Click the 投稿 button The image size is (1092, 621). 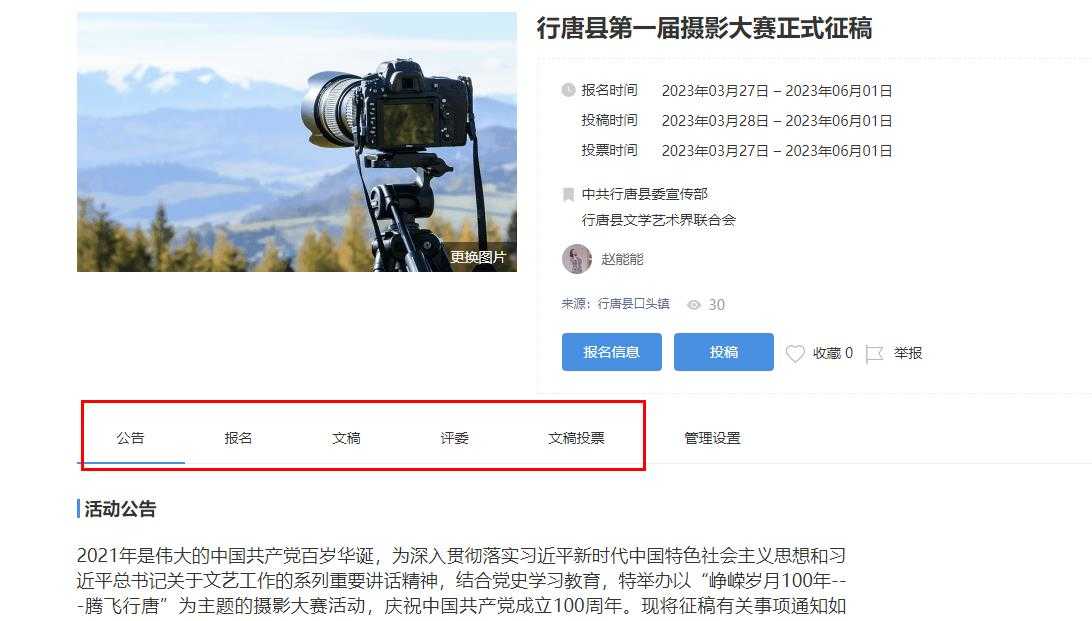[x=724, y=352]
